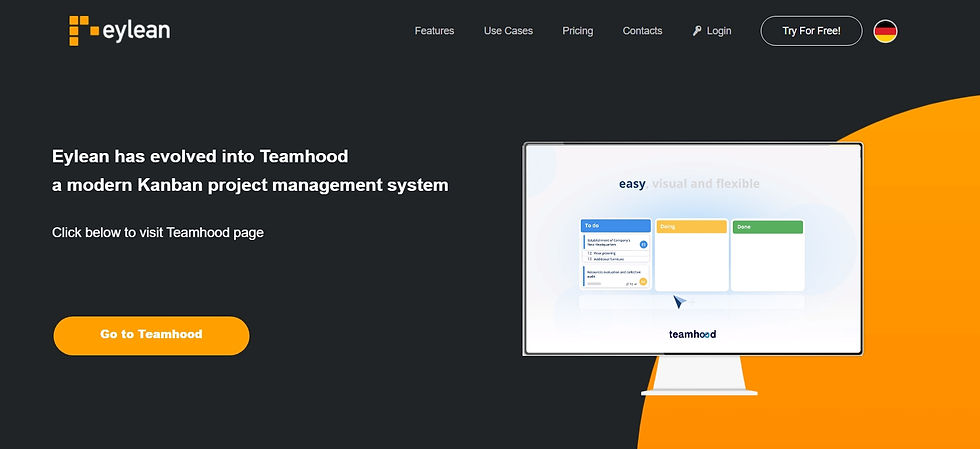
Task: Open the Features menu item
Action: [434, 31]
